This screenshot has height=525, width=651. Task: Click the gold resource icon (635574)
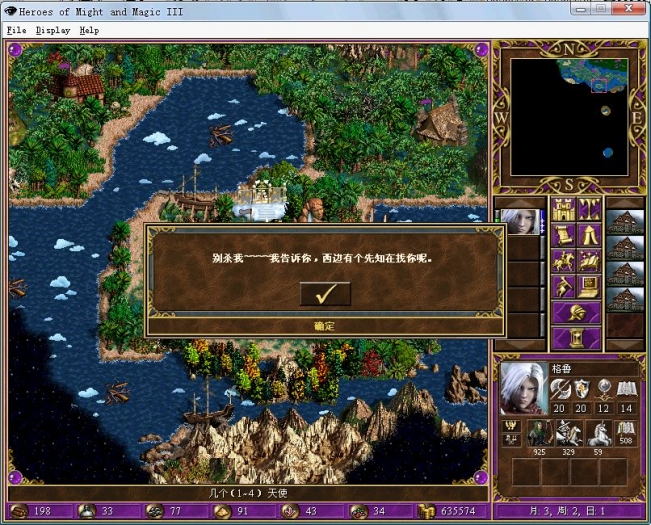click(x=426, y=511)
